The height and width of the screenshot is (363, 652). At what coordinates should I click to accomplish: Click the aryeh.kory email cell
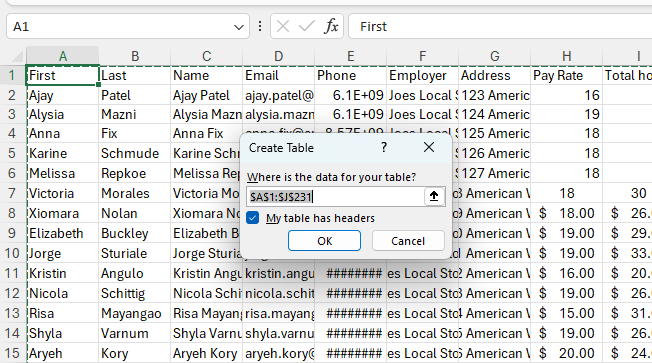279,353
